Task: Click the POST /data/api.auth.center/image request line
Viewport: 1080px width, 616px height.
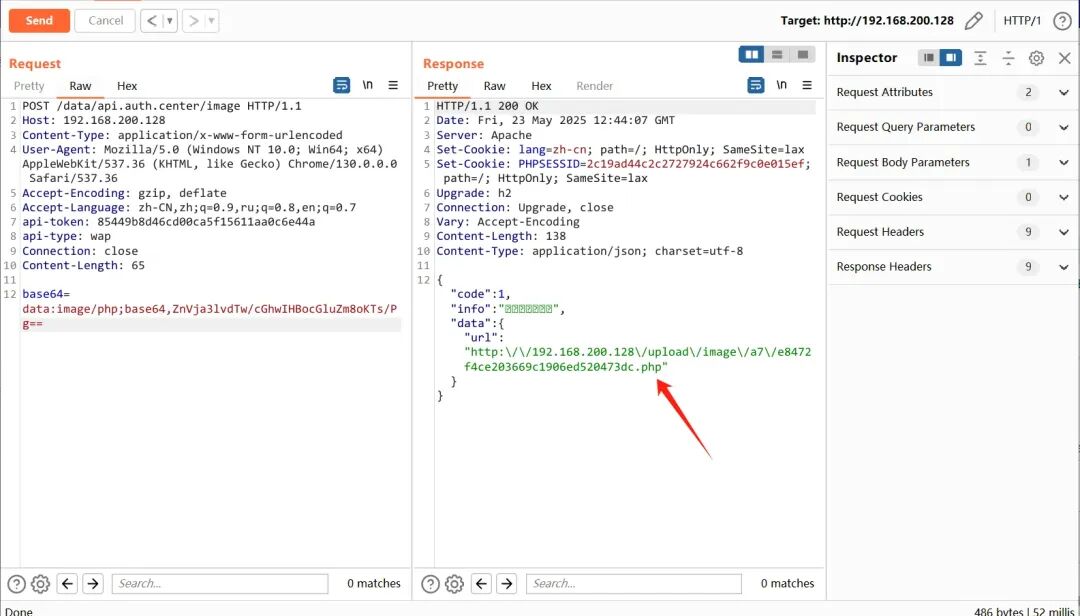Action: [x=162, y=106]
